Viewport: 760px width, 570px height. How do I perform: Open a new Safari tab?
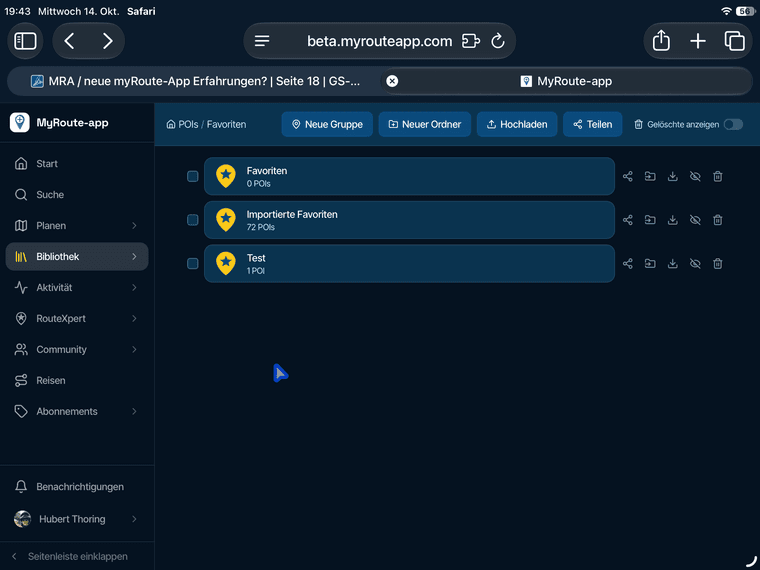tap(698, 41)
